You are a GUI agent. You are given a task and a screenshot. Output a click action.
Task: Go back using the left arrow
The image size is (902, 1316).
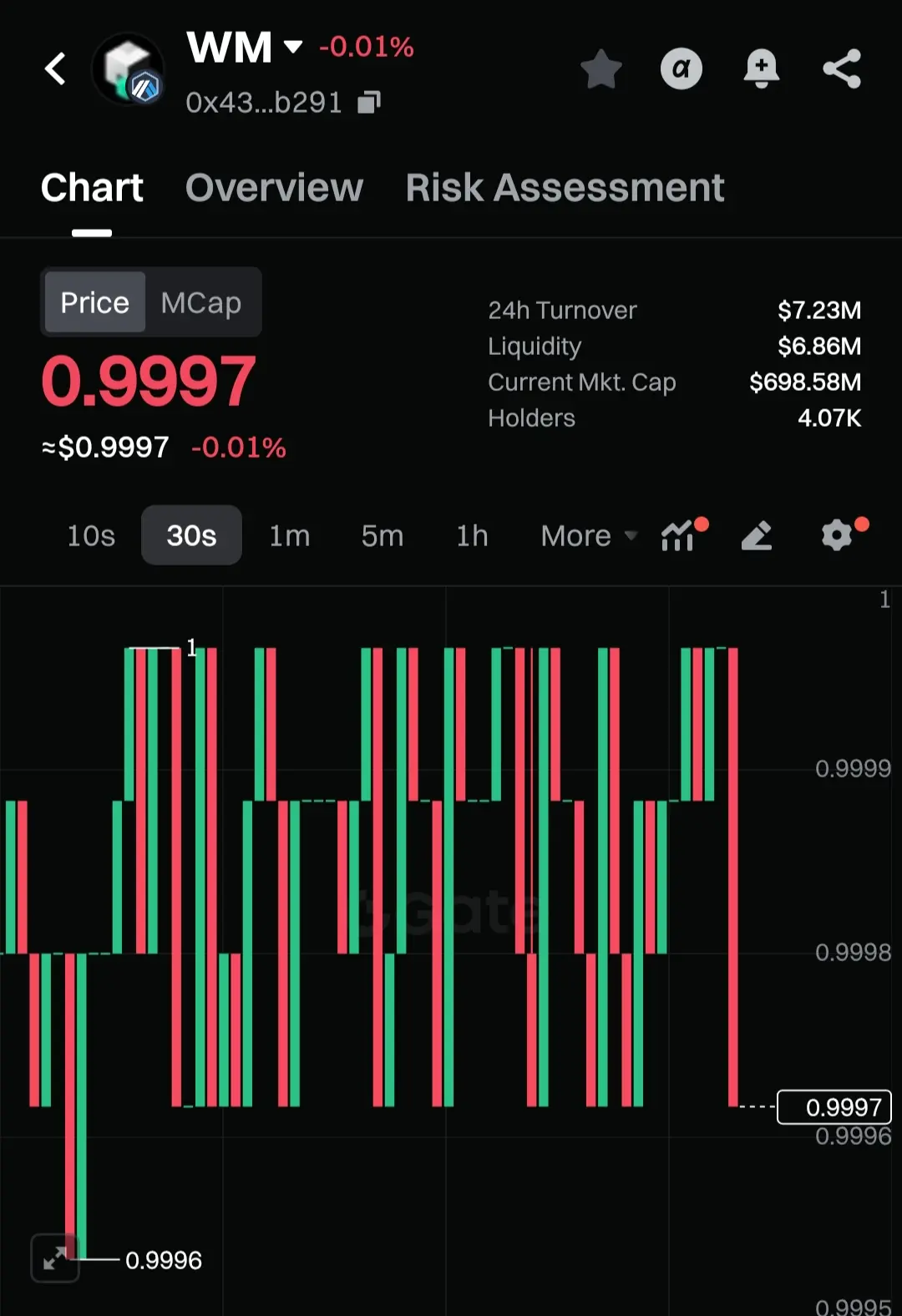pos(55,68)
